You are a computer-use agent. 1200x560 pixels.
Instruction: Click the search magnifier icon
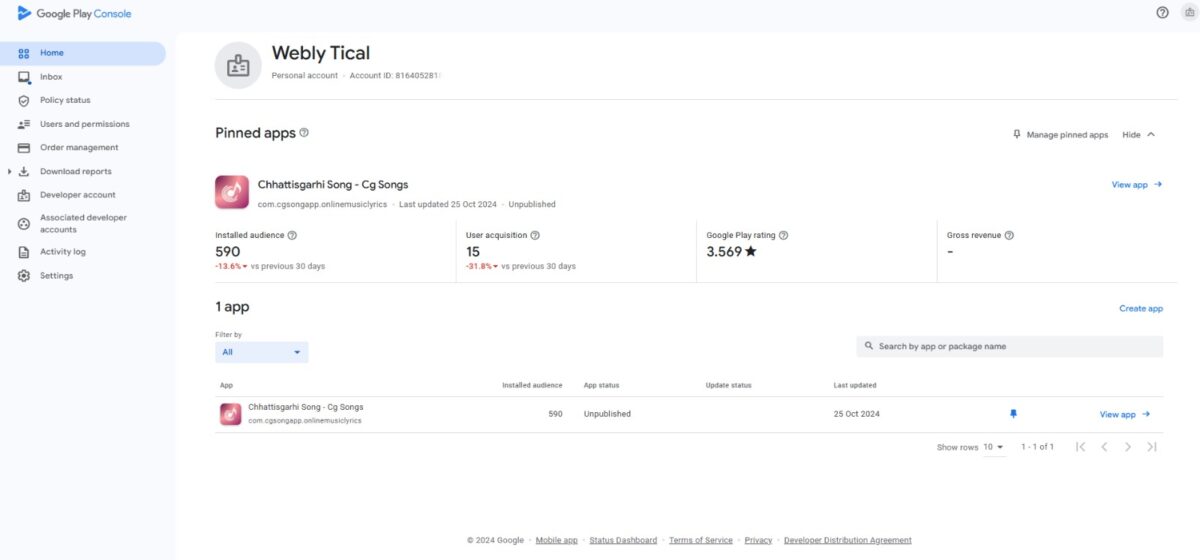pyautogui.click(x=869, y=346)
